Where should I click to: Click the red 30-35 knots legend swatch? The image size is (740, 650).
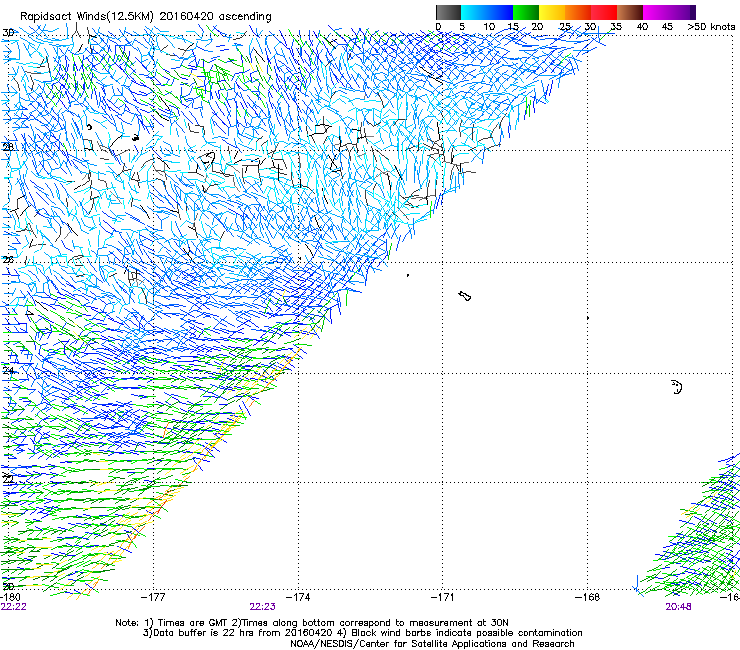[x=604, y=12]
